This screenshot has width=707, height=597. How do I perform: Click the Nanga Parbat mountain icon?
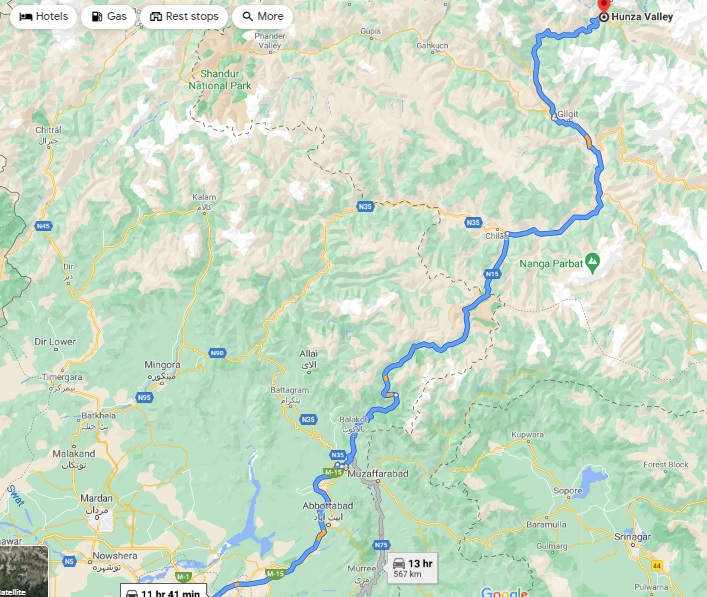592,261
